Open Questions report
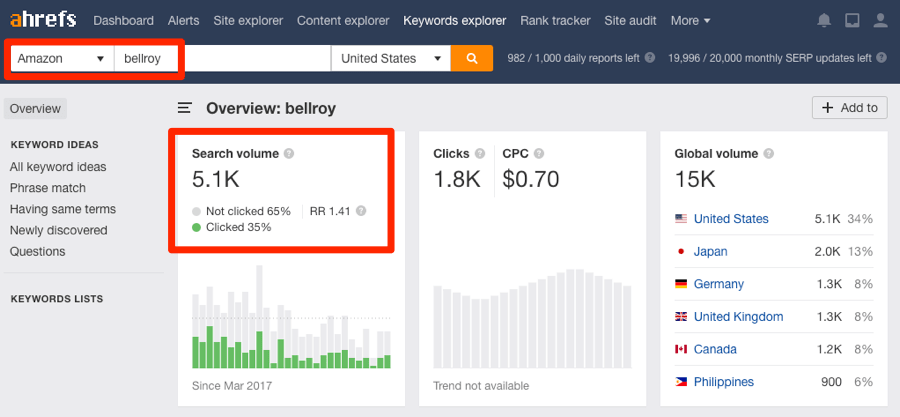900x417 pixels. pyautogui.click(x=37, y=252)
